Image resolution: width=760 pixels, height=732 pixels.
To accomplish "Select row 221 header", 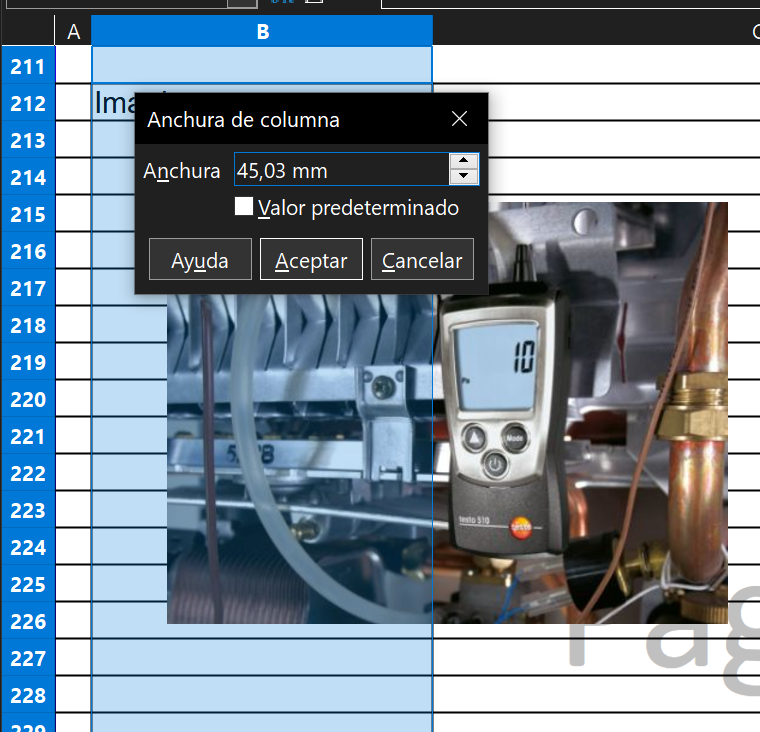I will [28, 437].
